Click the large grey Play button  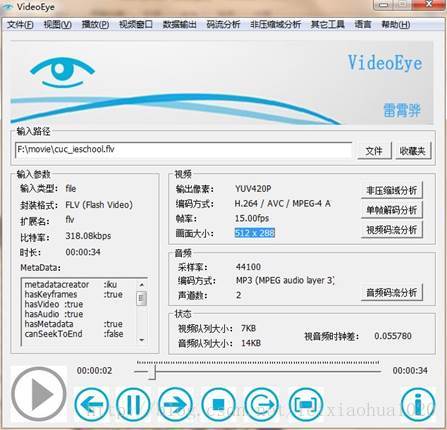pos(39,394)
